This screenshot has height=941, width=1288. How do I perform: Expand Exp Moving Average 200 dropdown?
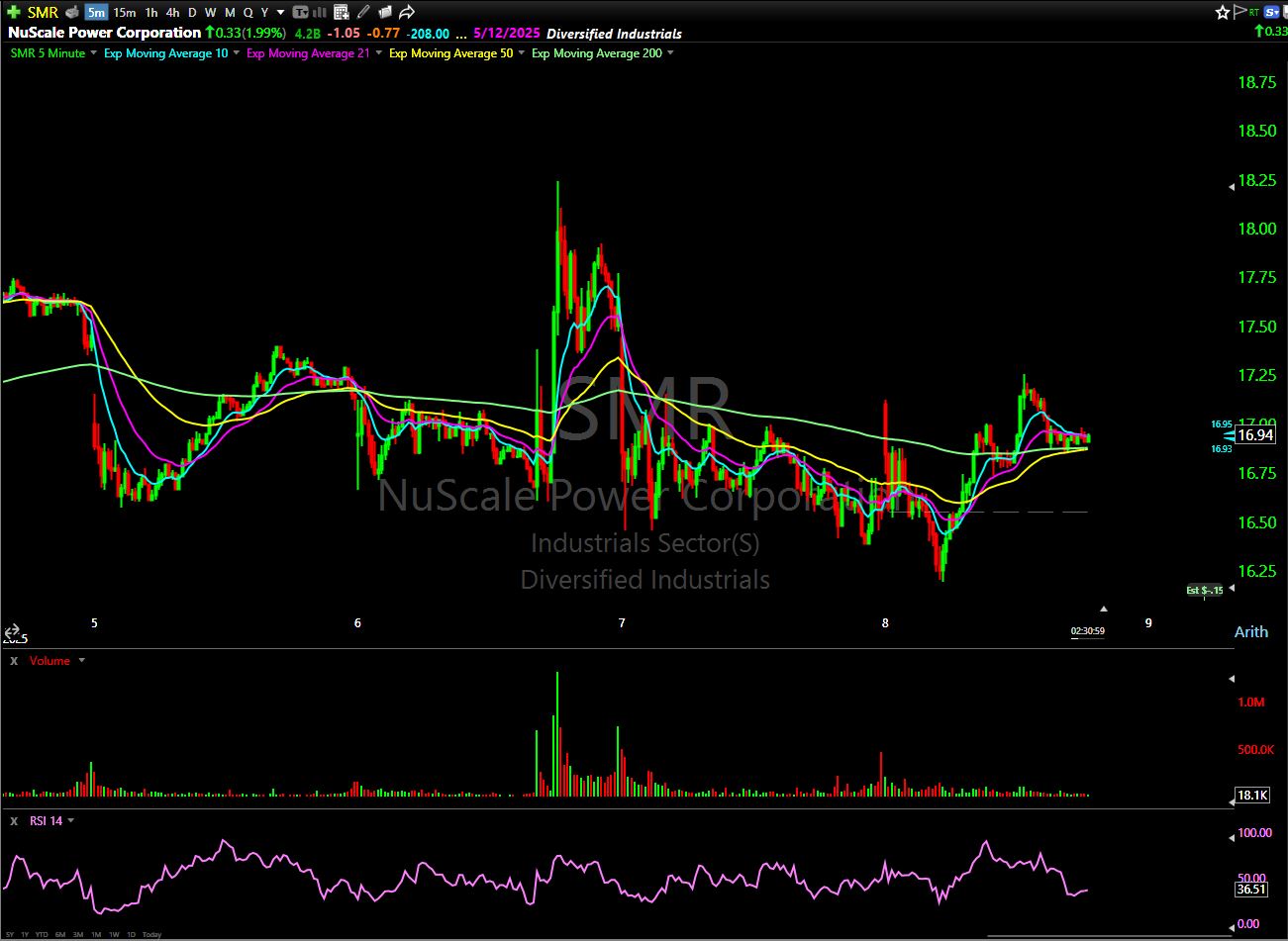(x=671, y=53)
